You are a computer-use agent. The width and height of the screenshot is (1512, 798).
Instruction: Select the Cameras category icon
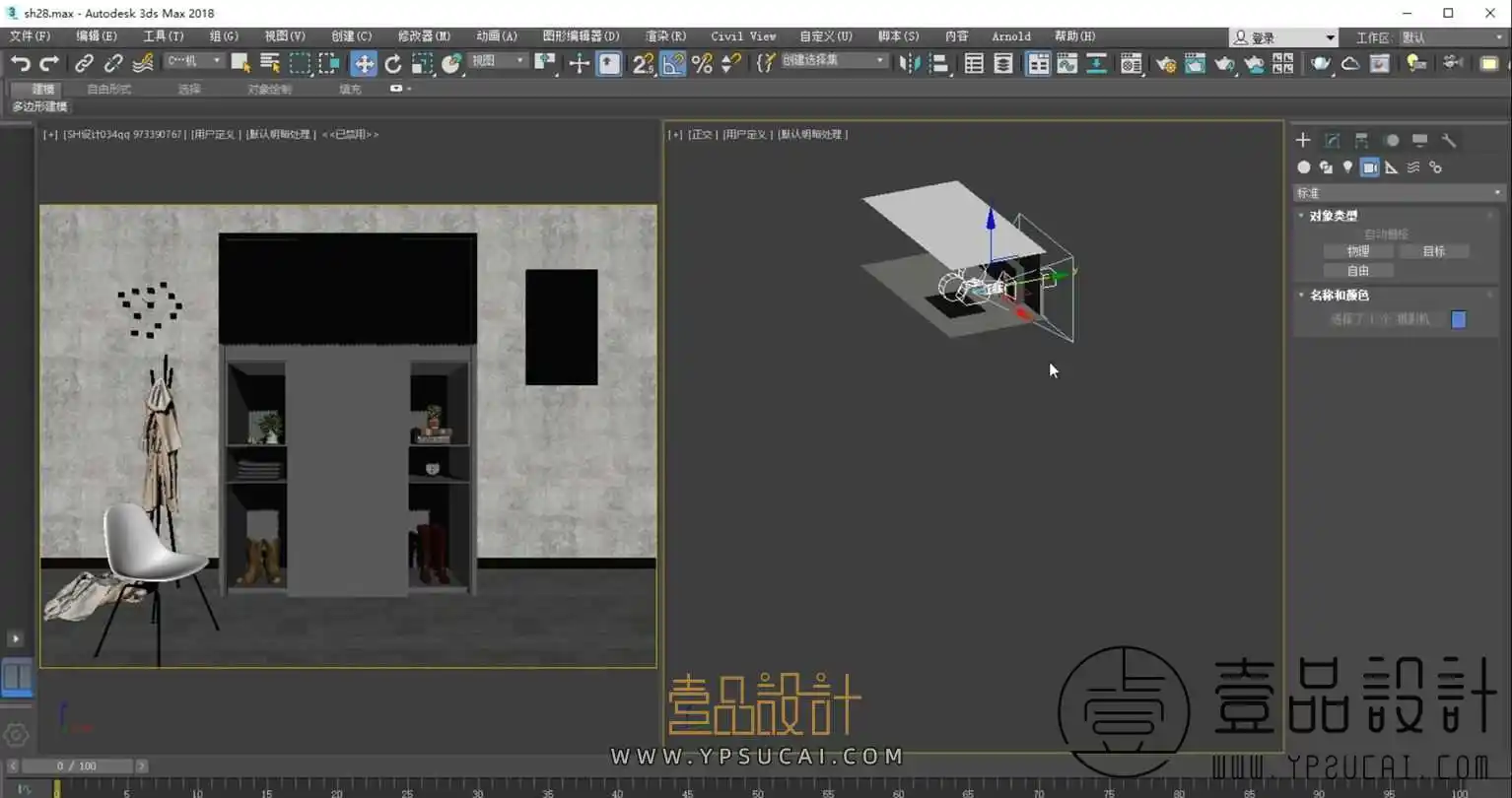pos(1370,167)
